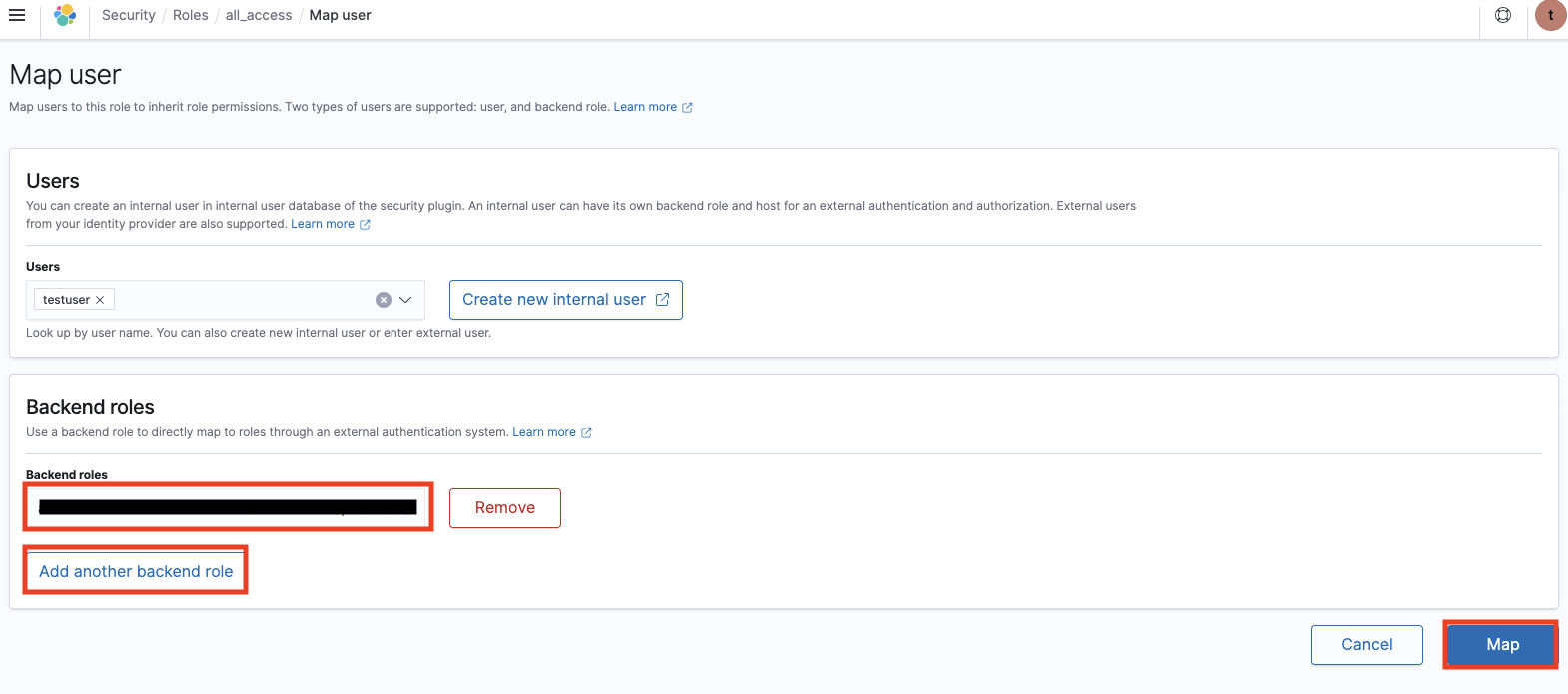Open the user avatar menu
1568x694 pixels.
(x=1550, y=15)
